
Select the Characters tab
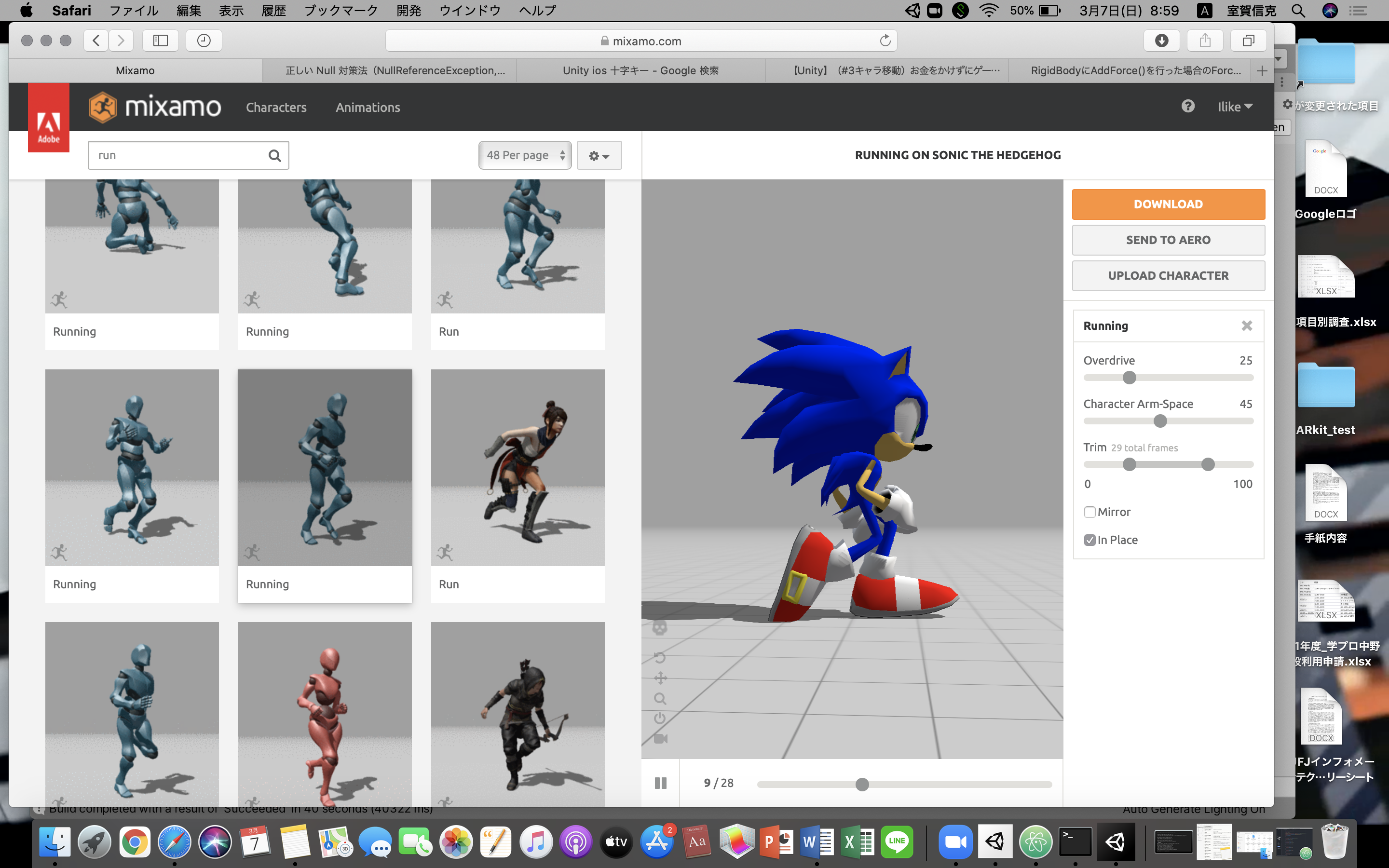click(276, 107)
